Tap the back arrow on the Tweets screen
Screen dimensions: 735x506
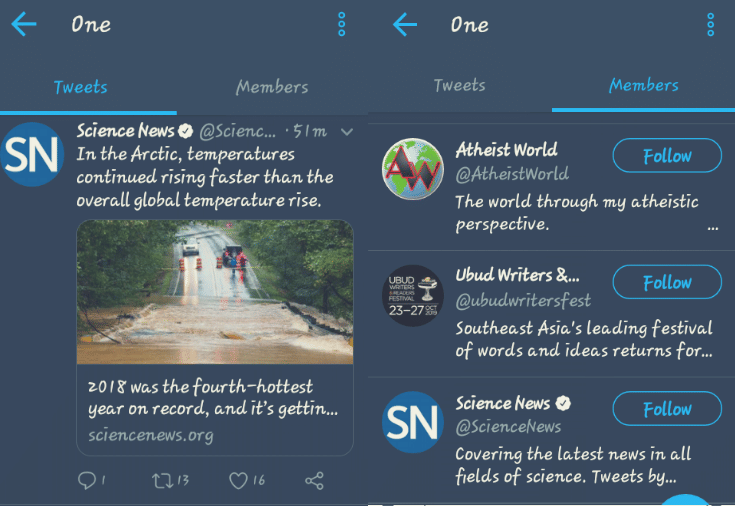click(24, 25)
